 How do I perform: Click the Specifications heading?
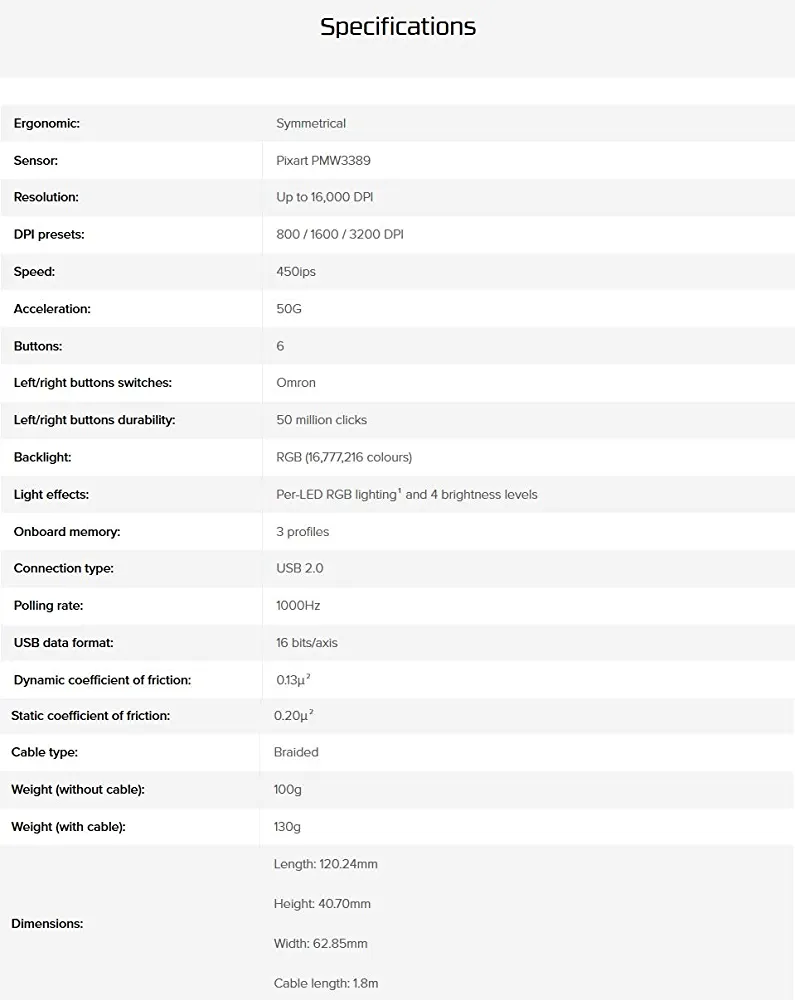pos(397,27)
